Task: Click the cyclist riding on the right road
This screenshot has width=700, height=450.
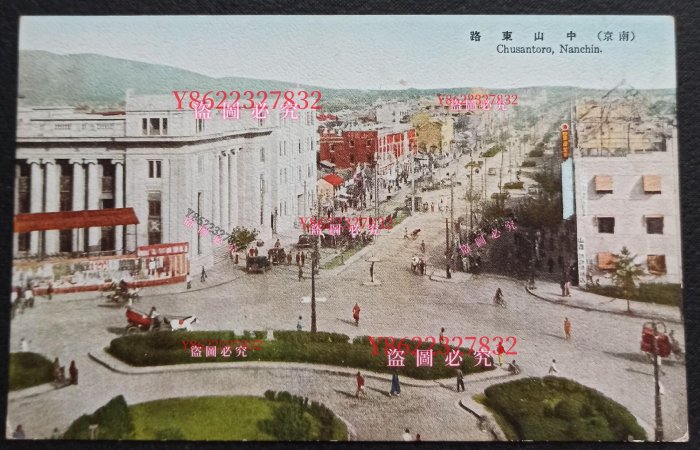Action: [x=498, y=297]
